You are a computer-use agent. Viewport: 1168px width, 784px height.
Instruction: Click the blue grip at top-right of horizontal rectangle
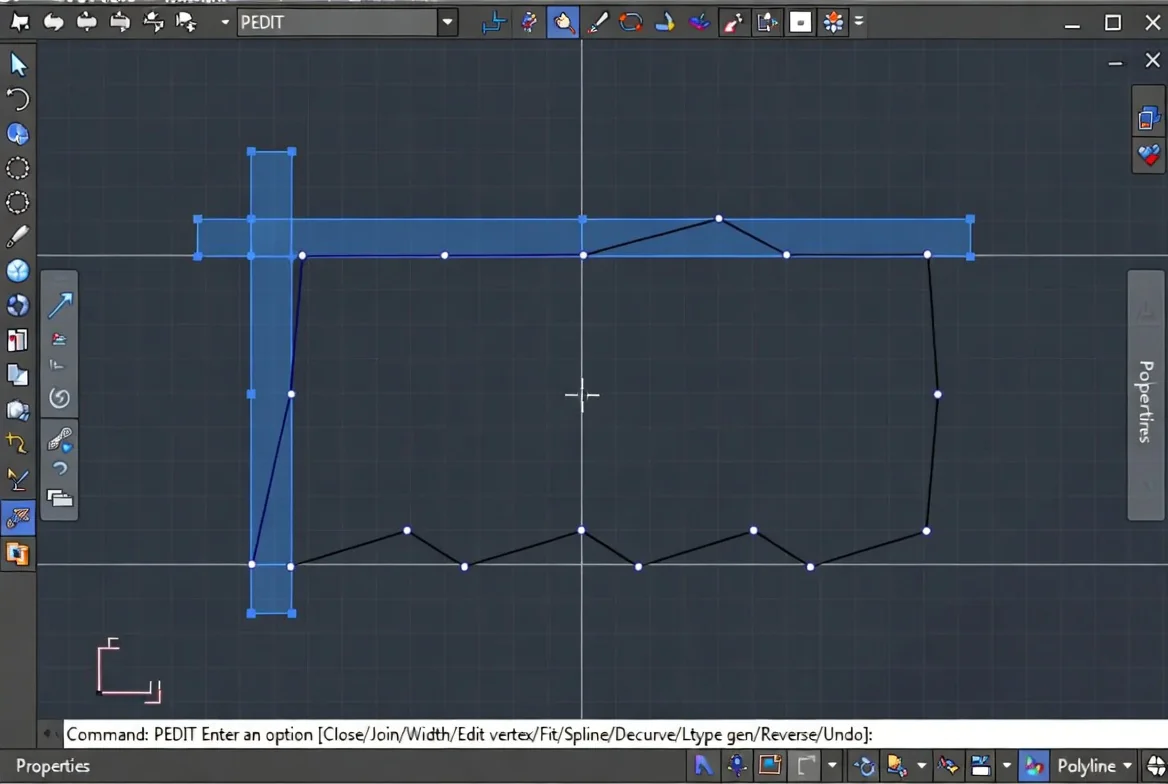970,219
